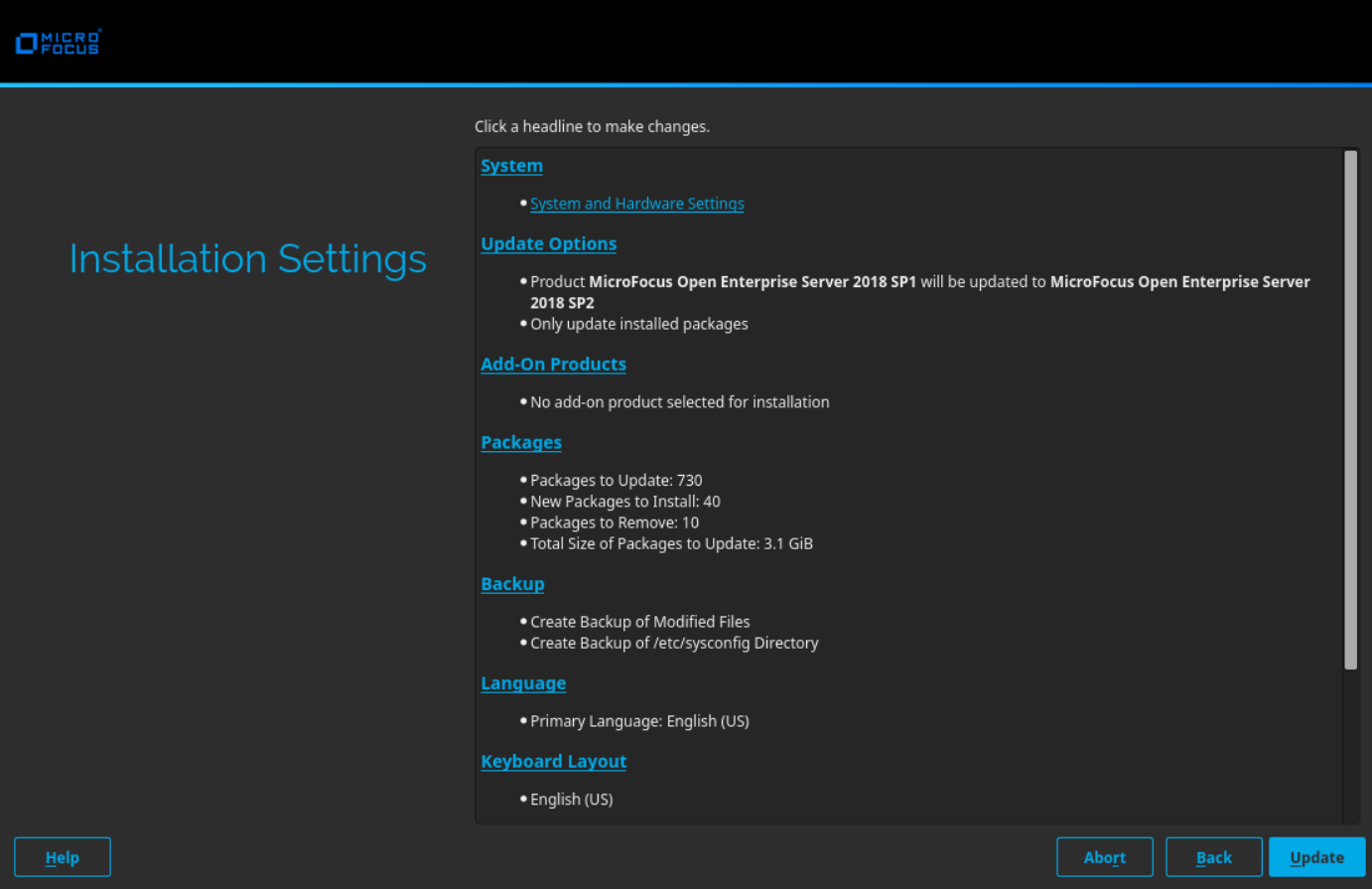Open the System headline
The width and height of the screenshot is (1372, 889).
[x=511, y=166]
